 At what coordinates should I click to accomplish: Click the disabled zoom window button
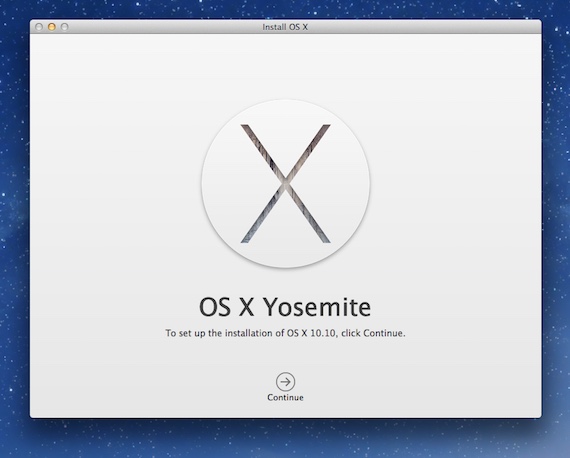64,27
